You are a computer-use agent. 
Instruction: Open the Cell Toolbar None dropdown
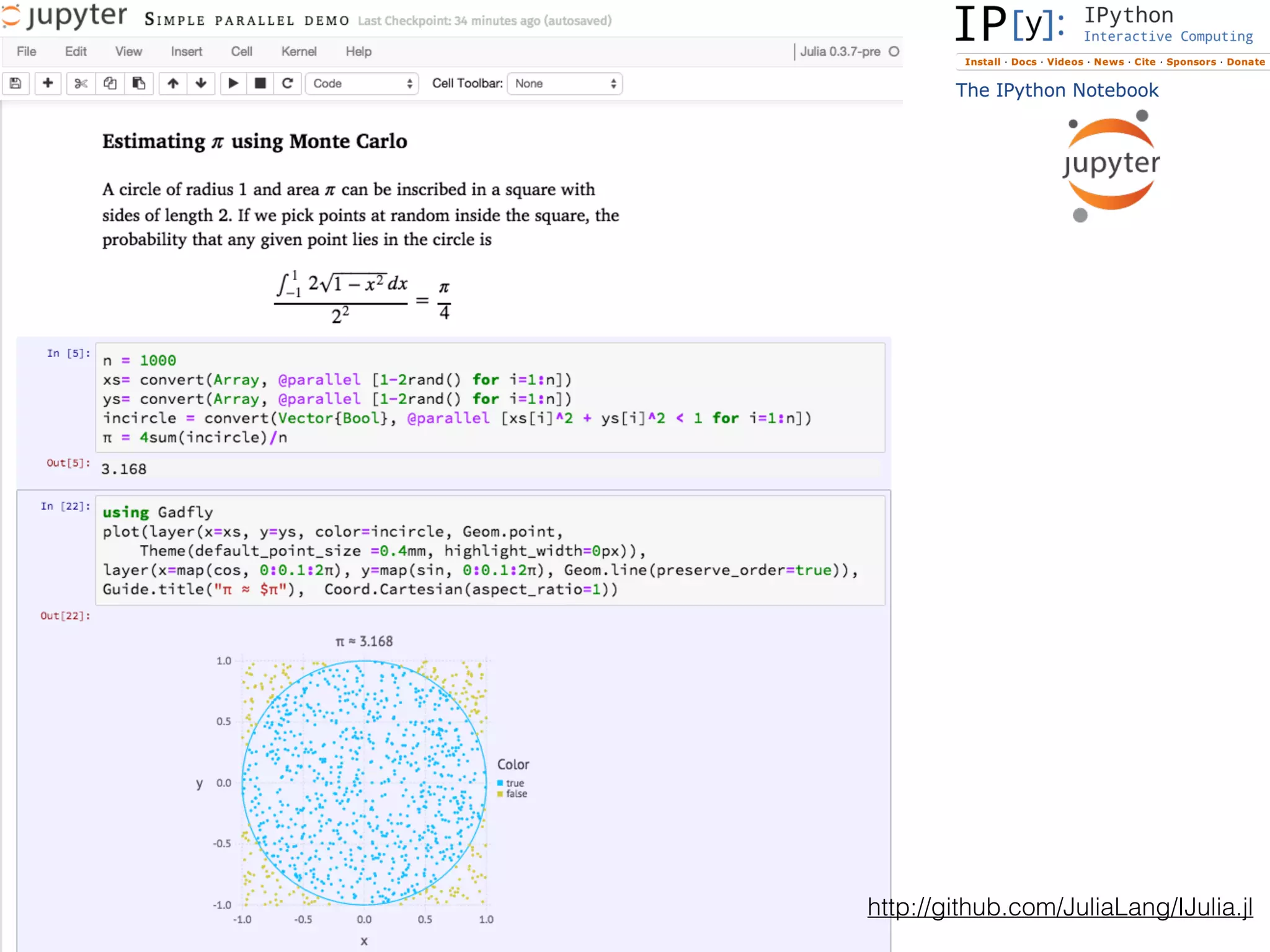pyautogui.click(x=565, y=84)
